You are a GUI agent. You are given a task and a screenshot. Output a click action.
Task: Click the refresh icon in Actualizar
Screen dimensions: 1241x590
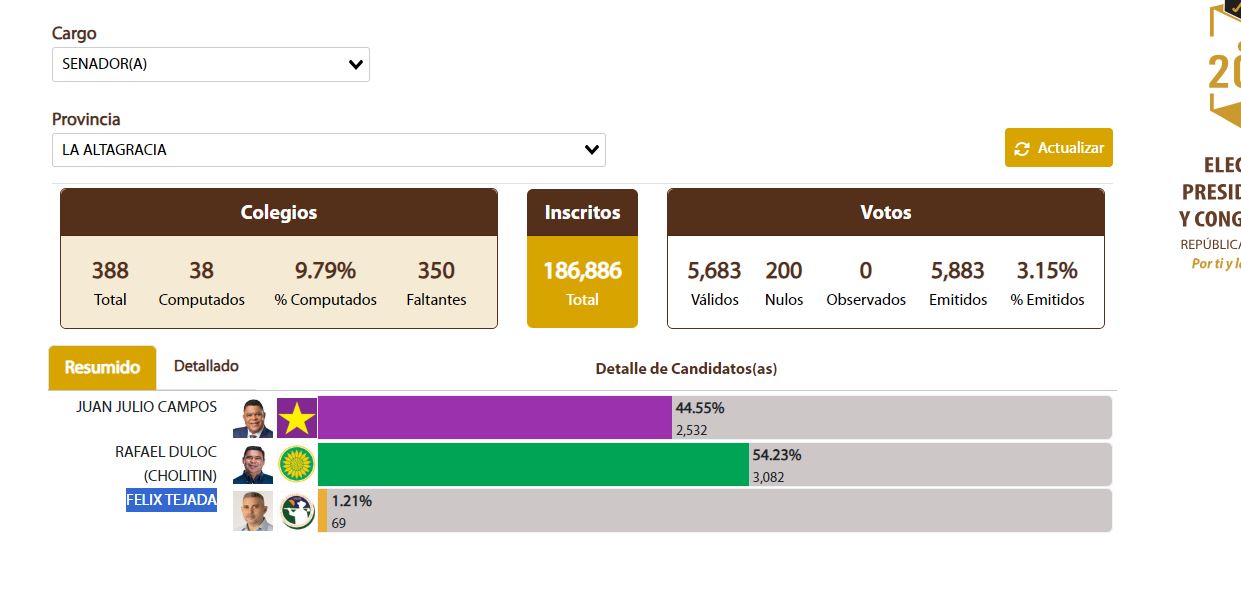tap(1022, 149)
